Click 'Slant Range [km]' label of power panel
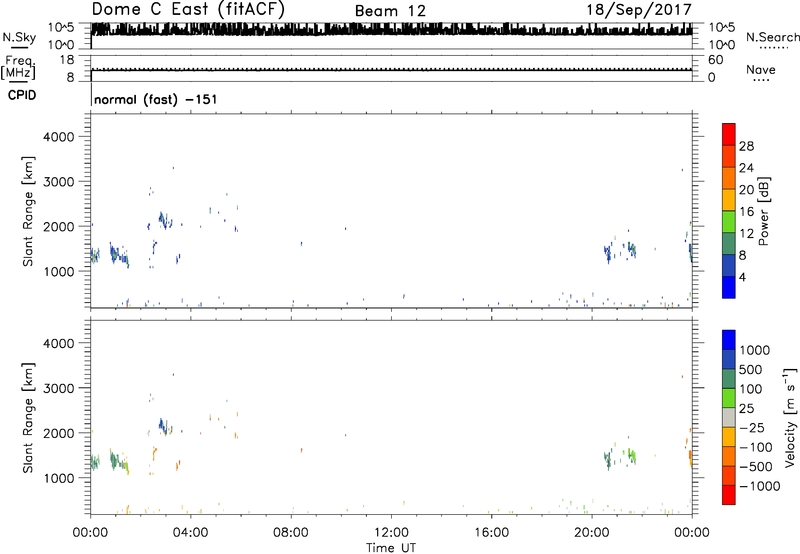 [x=28, y=211]
